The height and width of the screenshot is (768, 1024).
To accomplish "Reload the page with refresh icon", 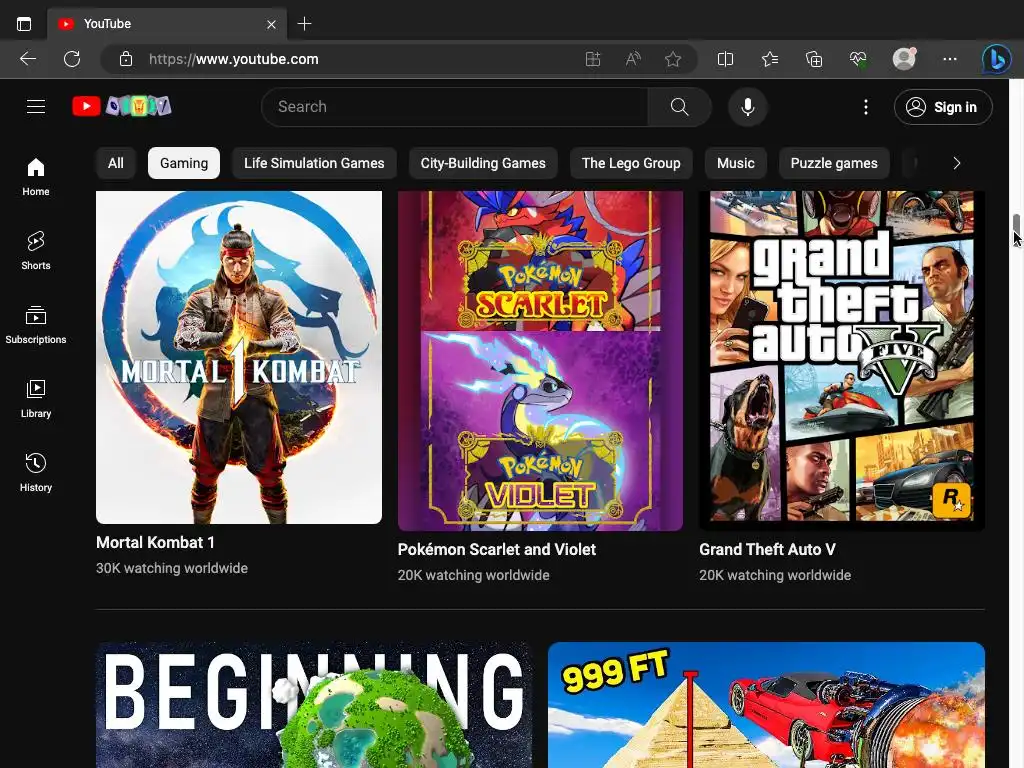I will [x=72, y=59].
